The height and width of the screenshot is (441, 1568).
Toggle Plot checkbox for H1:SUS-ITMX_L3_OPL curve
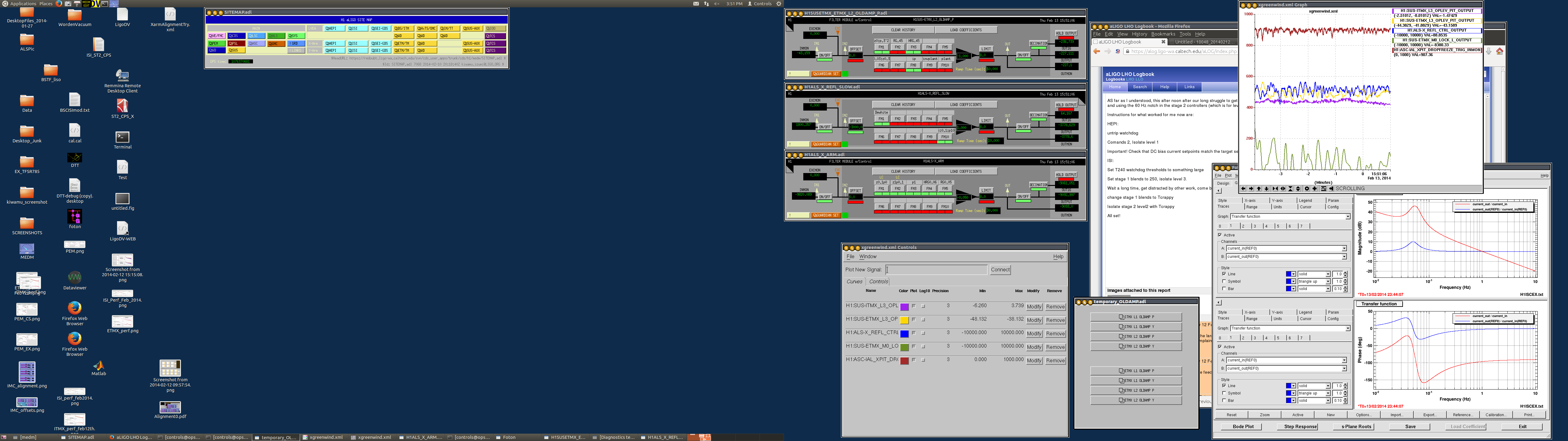[x=914, y=306]
